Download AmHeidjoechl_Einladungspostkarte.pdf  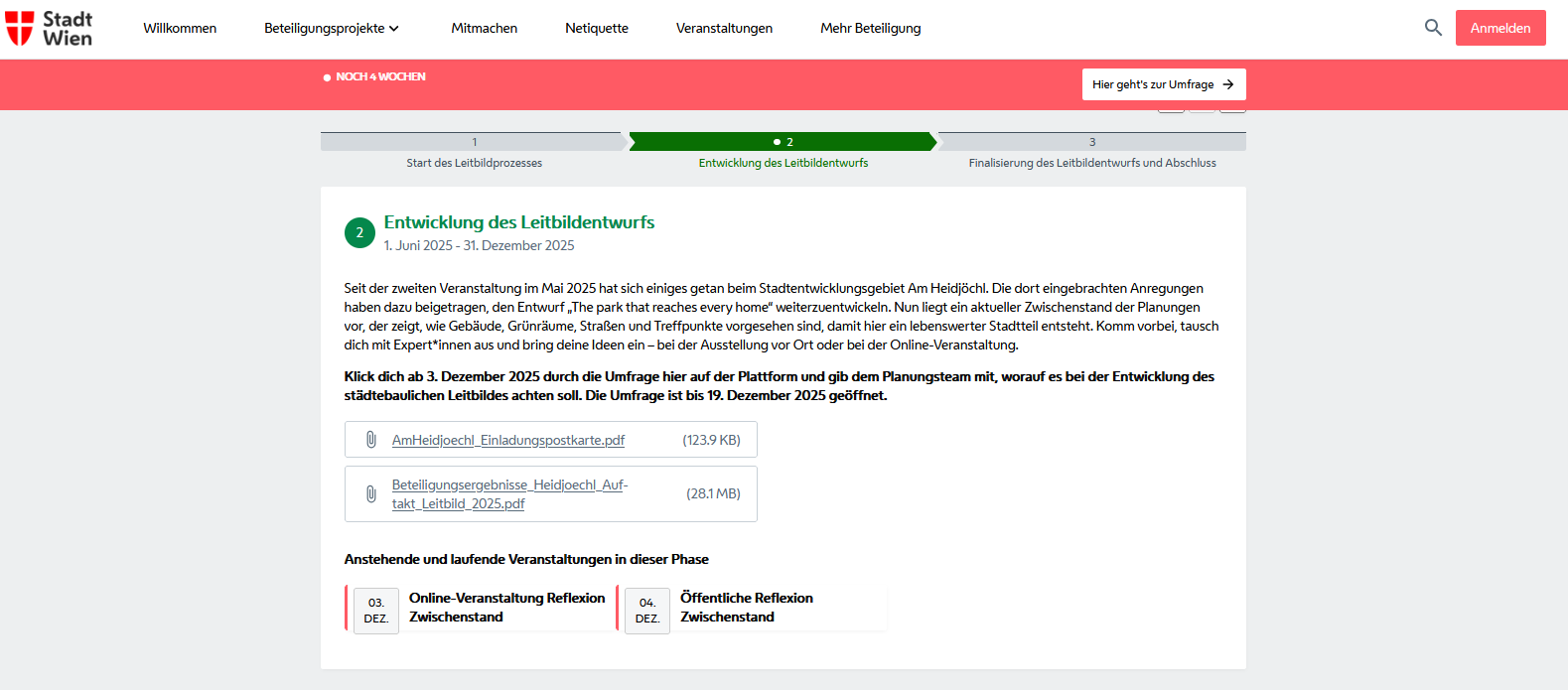pos(507,440)
